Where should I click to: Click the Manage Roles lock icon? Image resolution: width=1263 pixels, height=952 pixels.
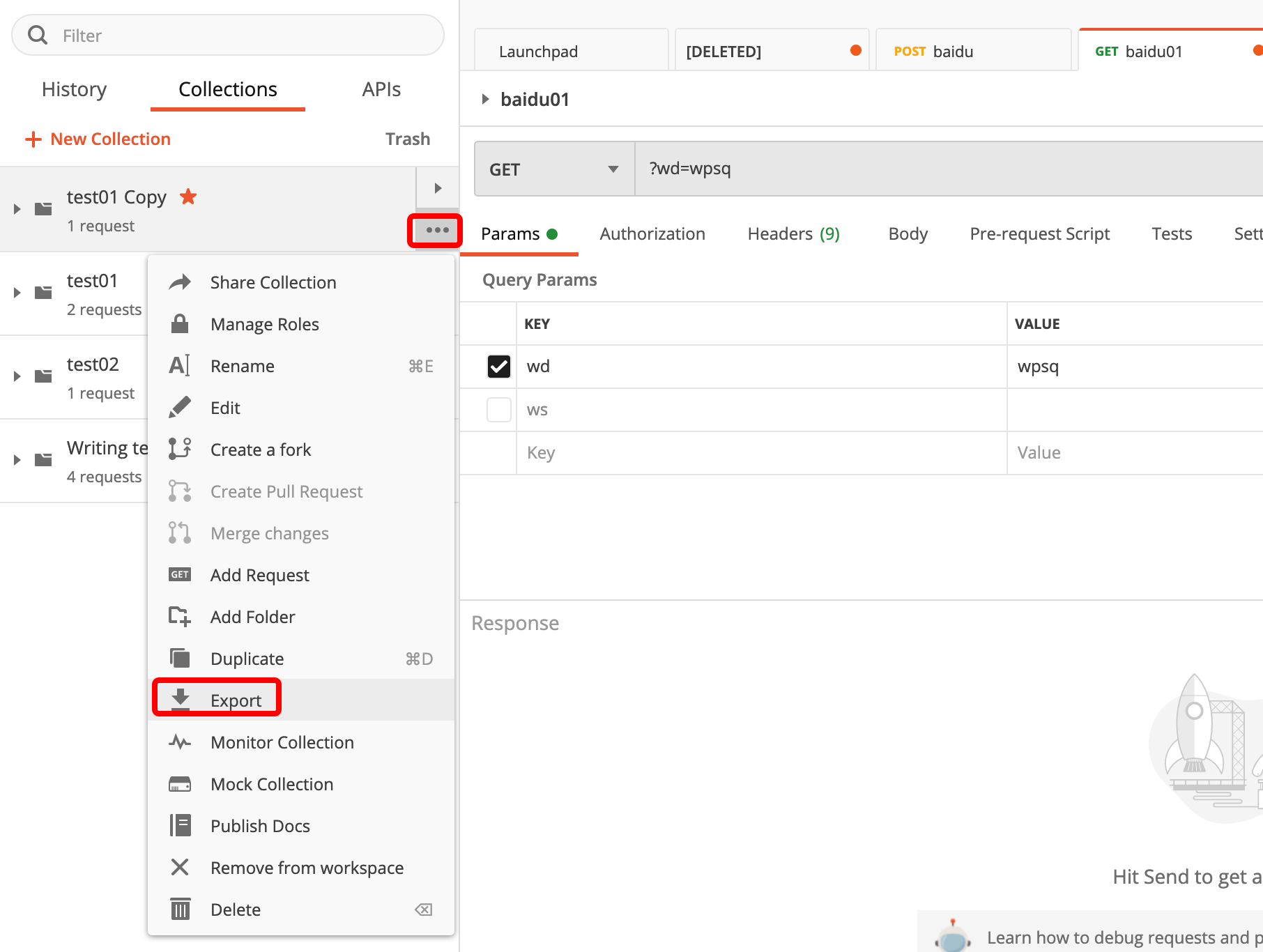[x=180, y=324]
